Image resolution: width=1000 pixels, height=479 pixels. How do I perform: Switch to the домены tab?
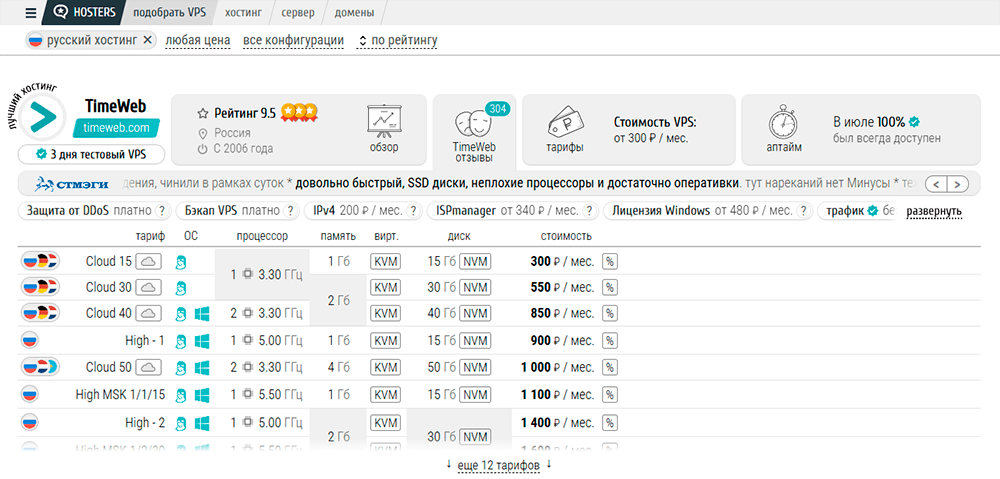(x=355, y=13)
